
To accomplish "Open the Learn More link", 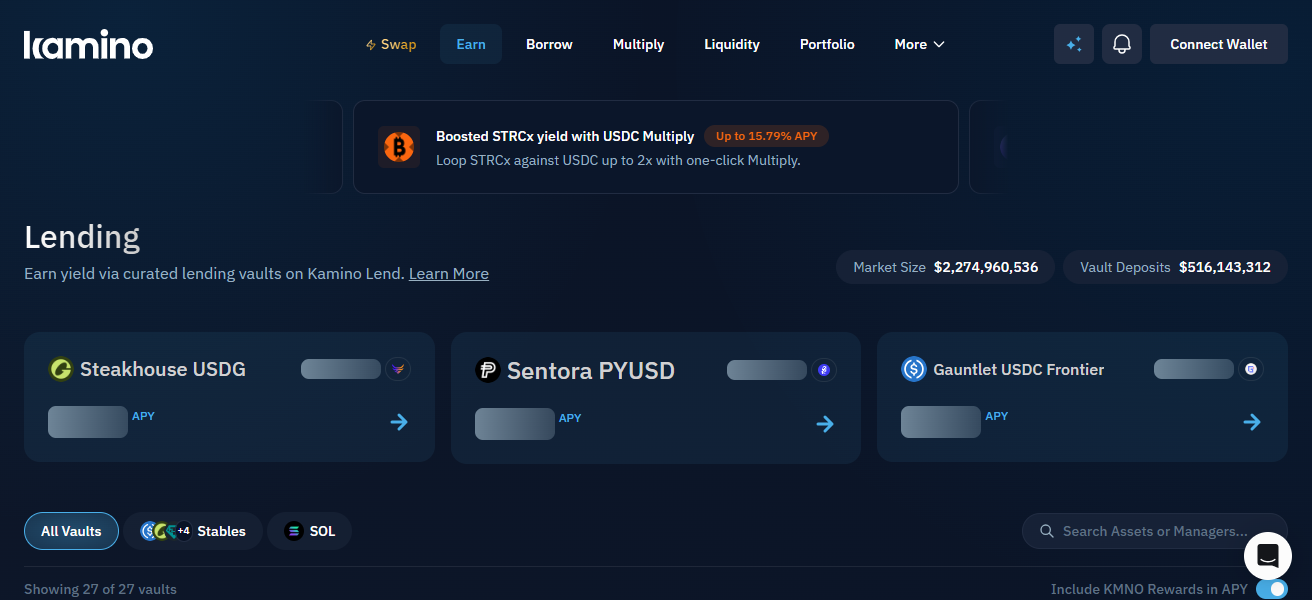I will (449, 273).
